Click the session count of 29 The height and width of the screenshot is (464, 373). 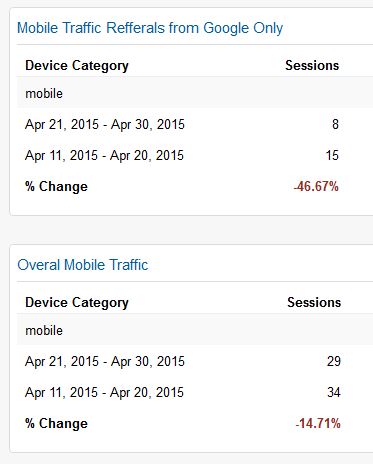click(334, 361)
